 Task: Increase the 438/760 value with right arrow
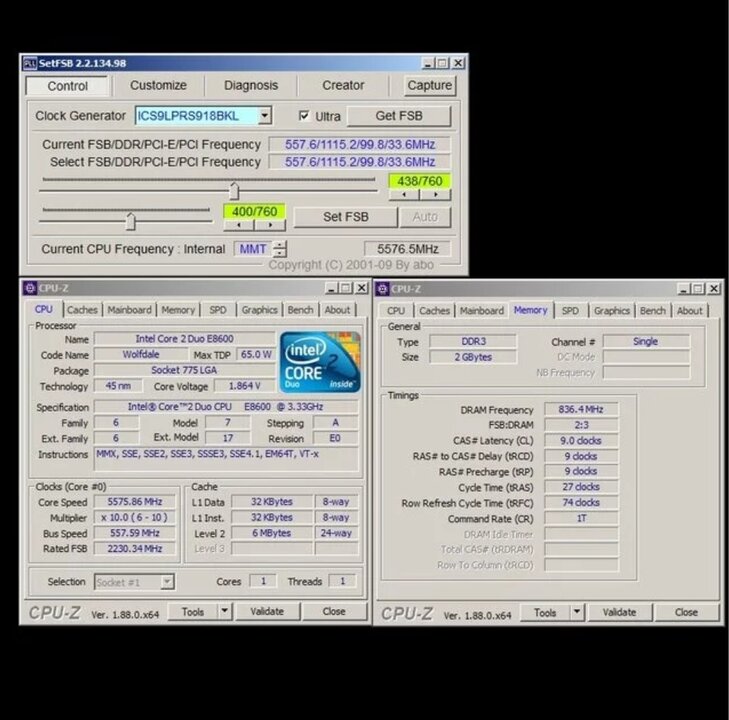[x=435, y=195]
